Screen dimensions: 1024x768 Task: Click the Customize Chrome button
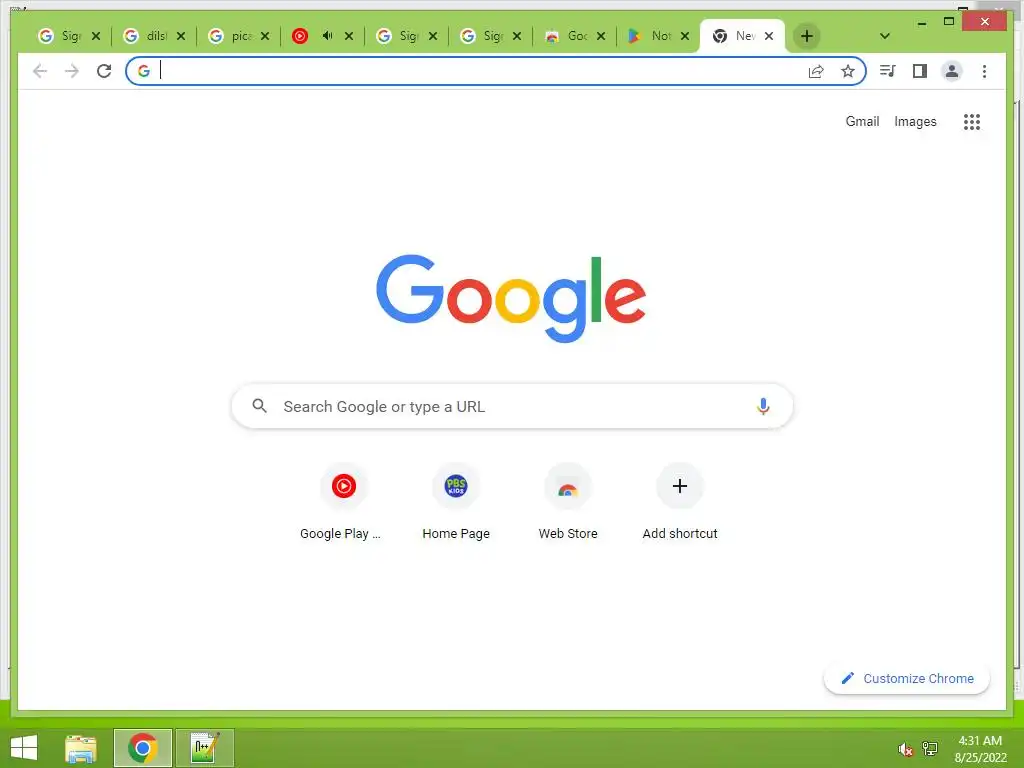[x=907, y=679]
